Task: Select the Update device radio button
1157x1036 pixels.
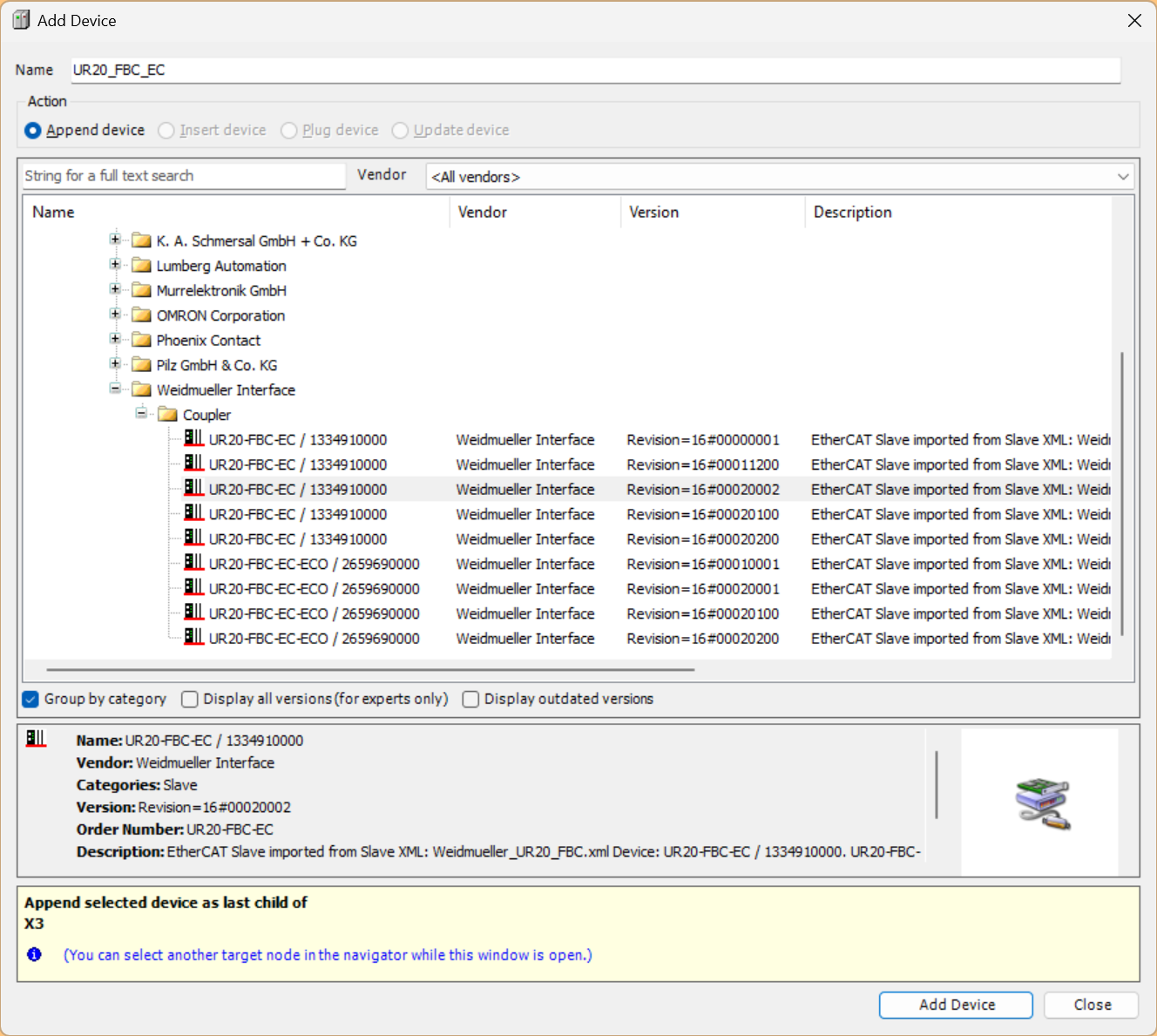Action: [x=400, y=130]
